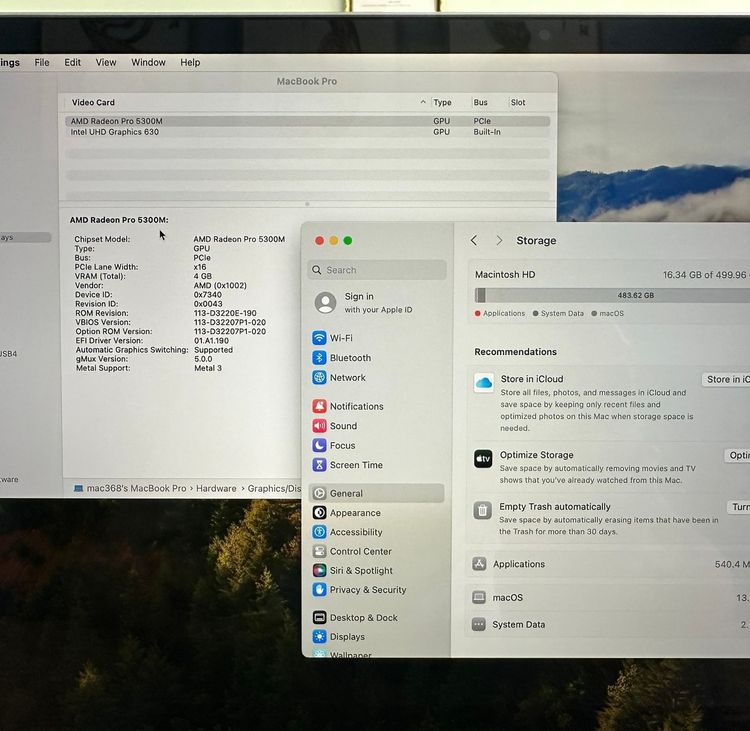This screenshot has width=750, height=731.
Task: Click the Optimize button for Optimize Storage
Action: (737, 455)
